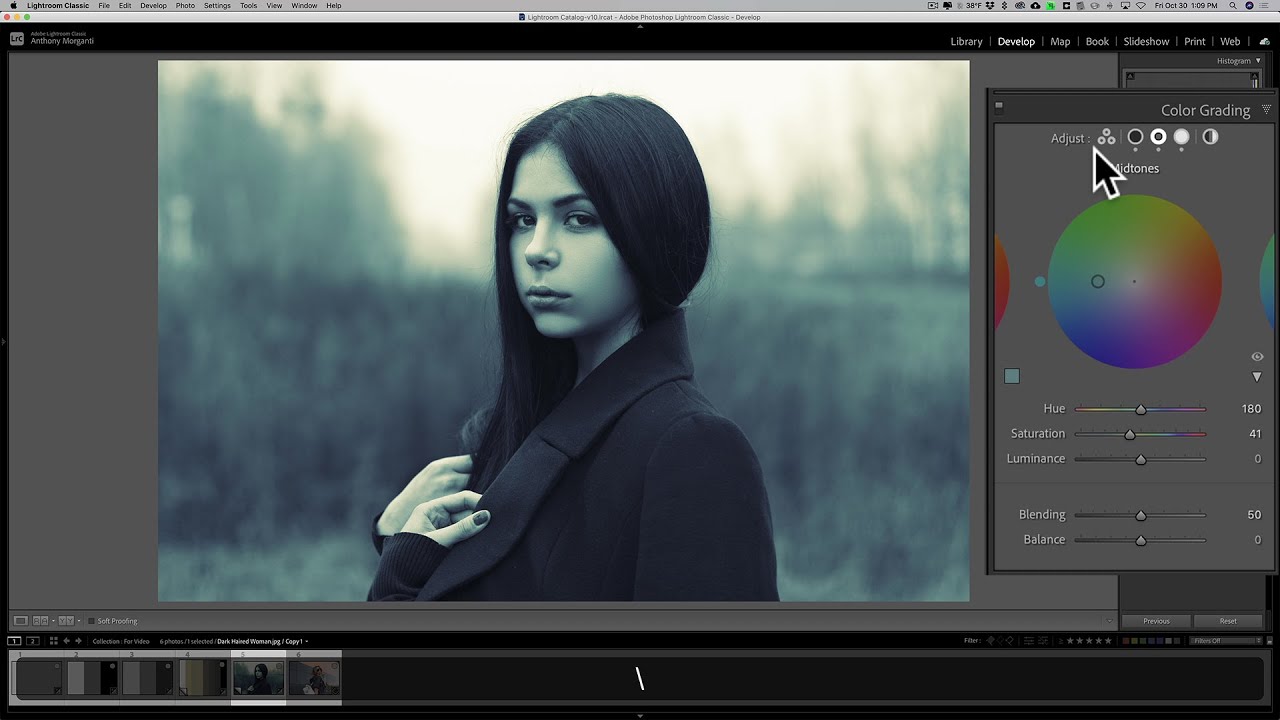Open the Develop menu

pyautogui.click(x=153, y=6)
